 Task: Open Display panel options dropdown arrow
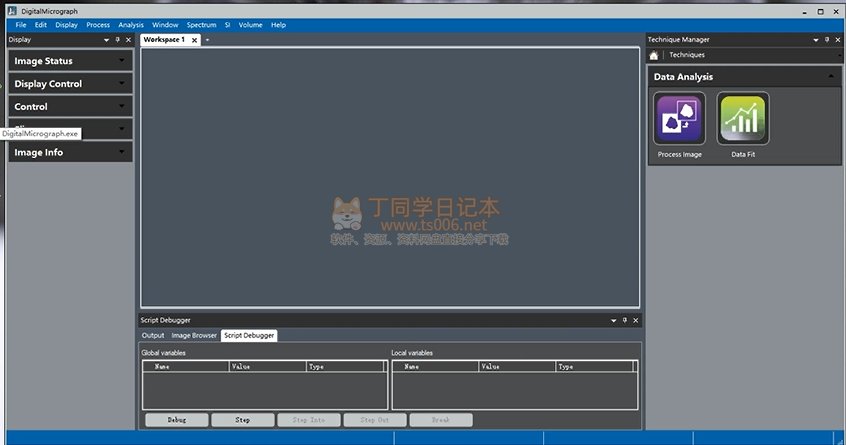coord(106,40)
